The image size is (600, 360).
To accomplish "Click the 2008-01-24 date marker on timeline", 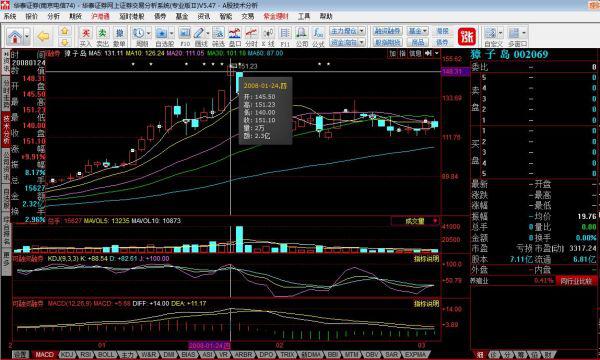I will pos(209,345).
